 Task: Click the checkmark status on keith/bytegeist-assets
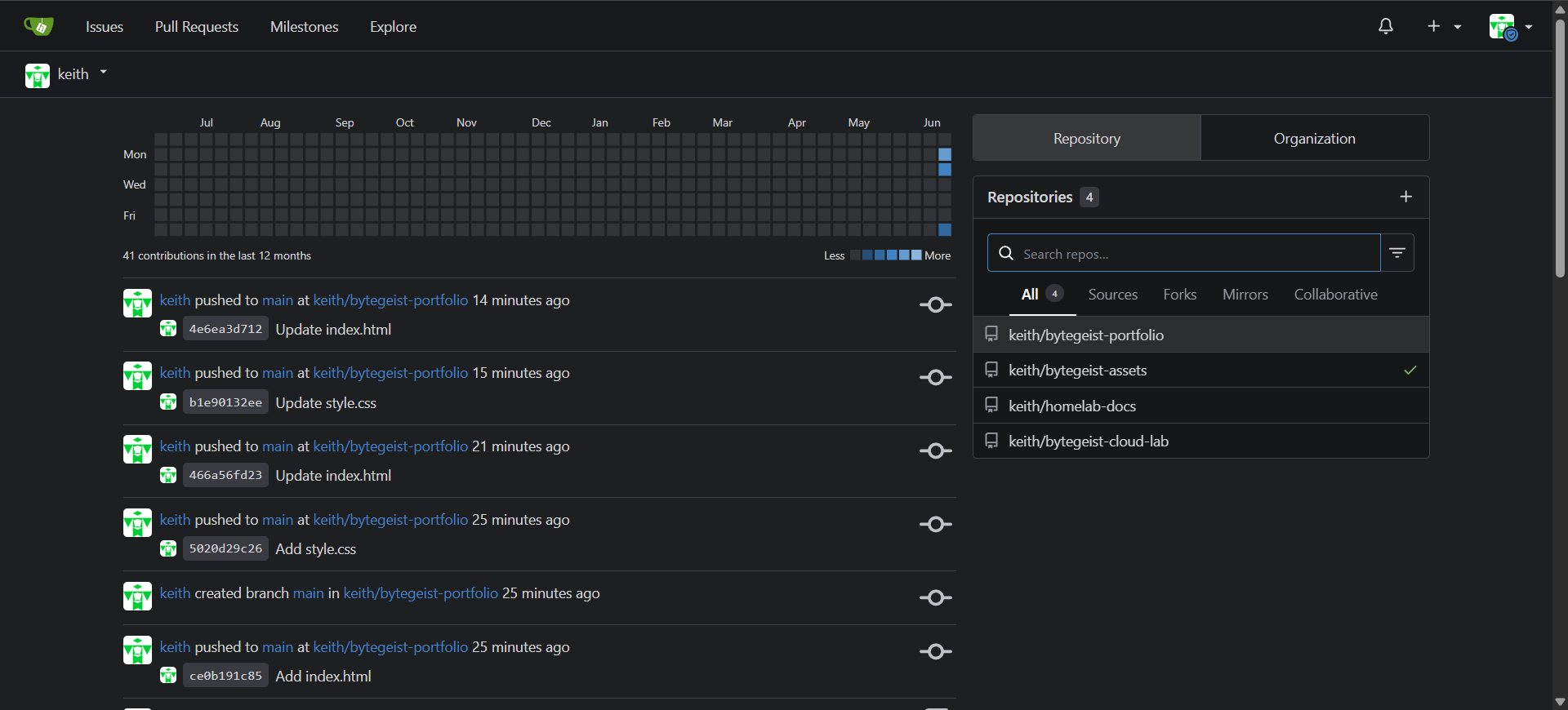tap(1410, 370)
